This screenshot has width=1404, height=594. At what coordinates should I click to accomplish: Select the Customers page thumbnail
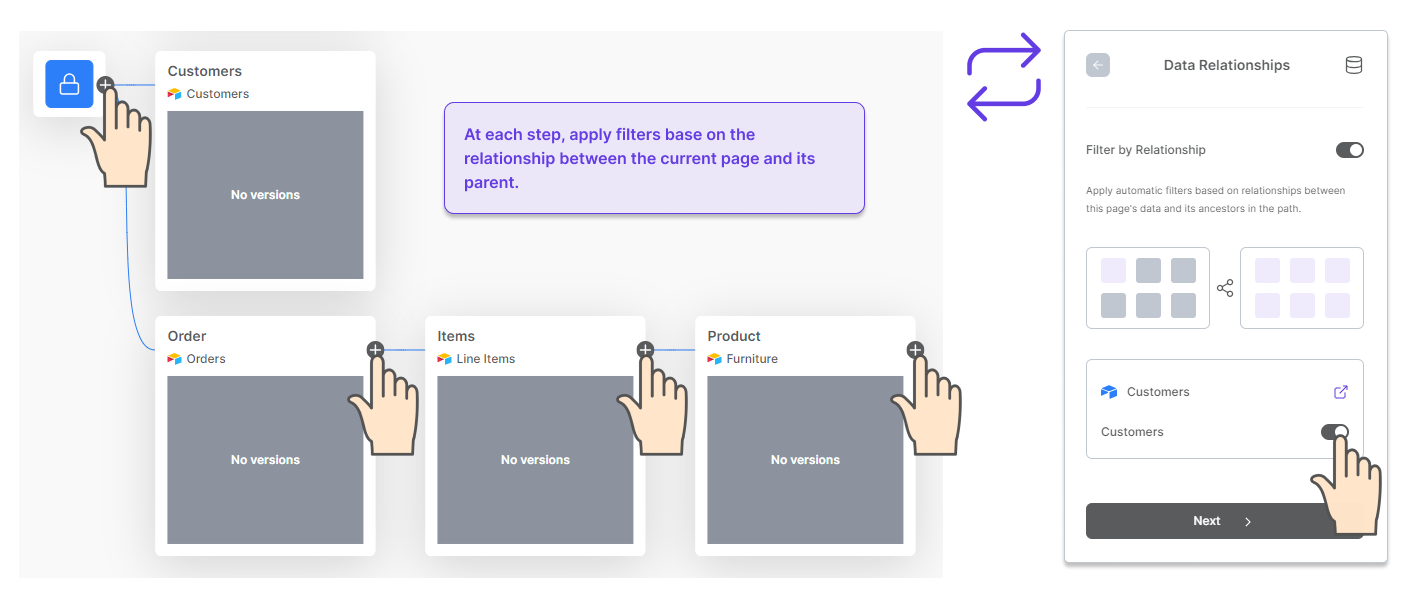(x=265, y=195)
